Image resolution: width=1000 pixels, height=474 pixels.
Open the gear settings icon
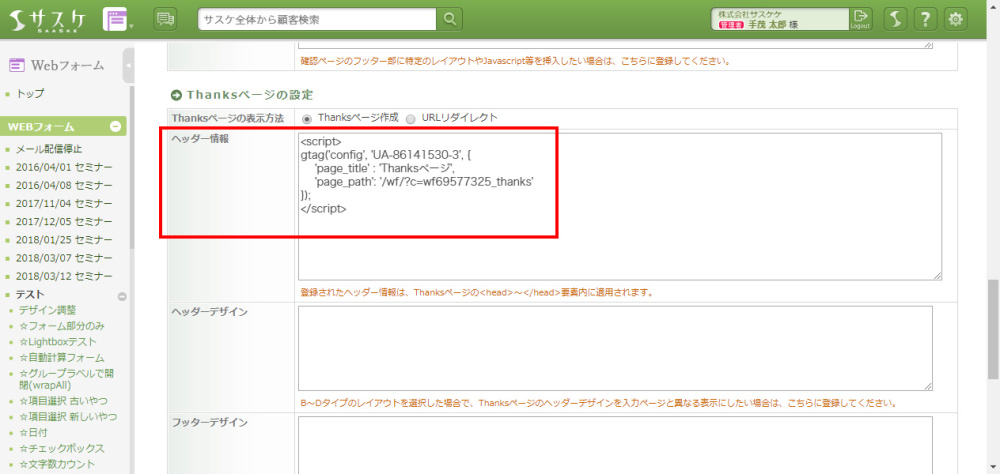956,19
